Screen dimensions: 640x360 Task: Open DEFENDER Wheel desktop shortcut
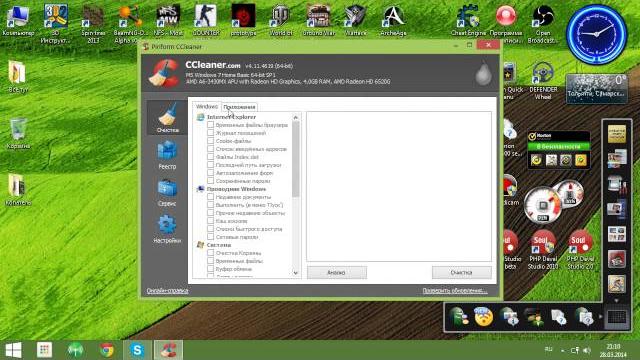543,81
